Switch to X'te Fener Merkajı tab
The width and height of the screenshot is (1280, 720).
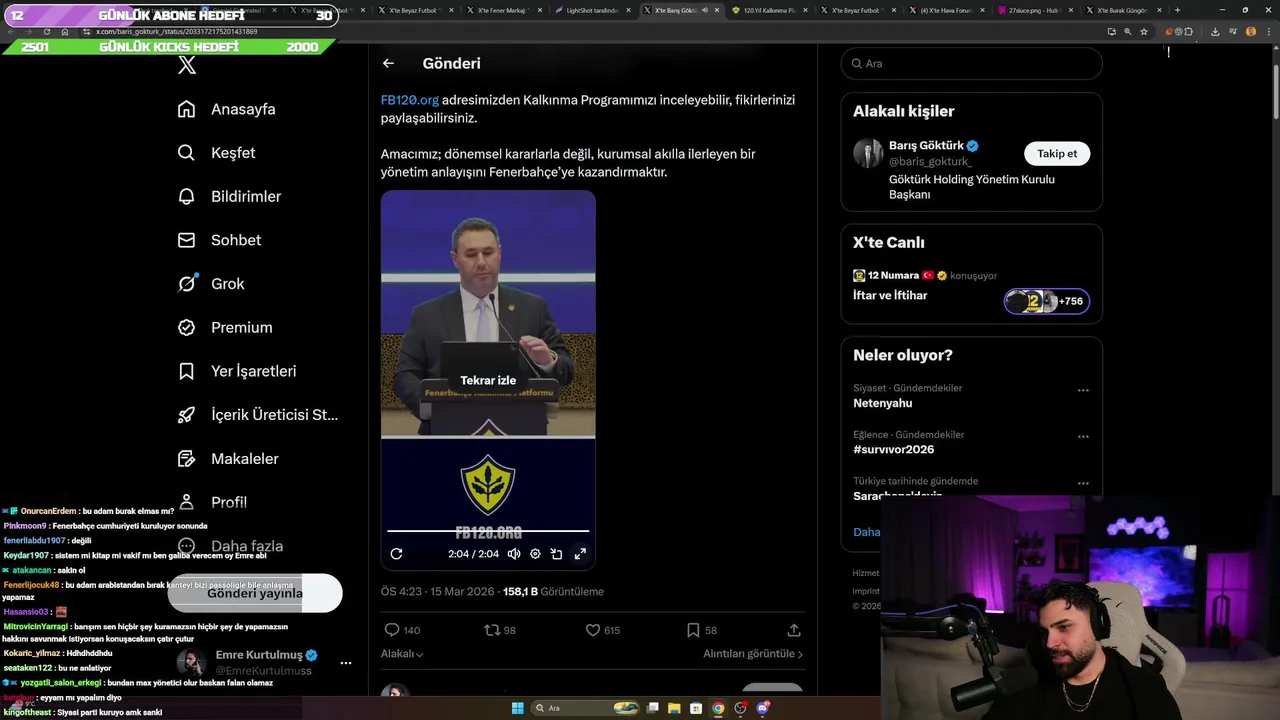tap(502, 10)
